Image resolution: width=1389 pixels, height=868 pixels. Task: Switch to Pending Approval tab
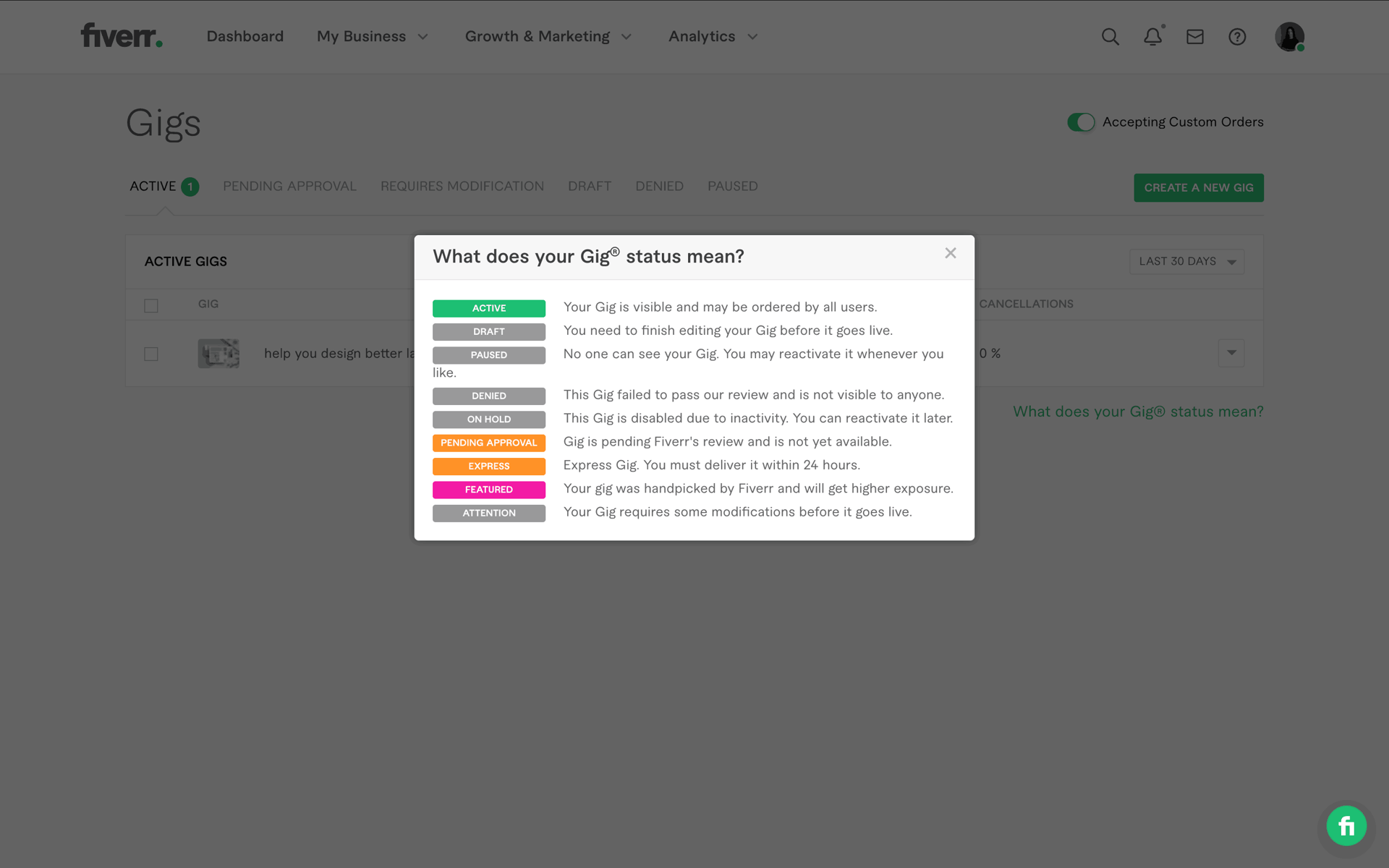(289, 187)
